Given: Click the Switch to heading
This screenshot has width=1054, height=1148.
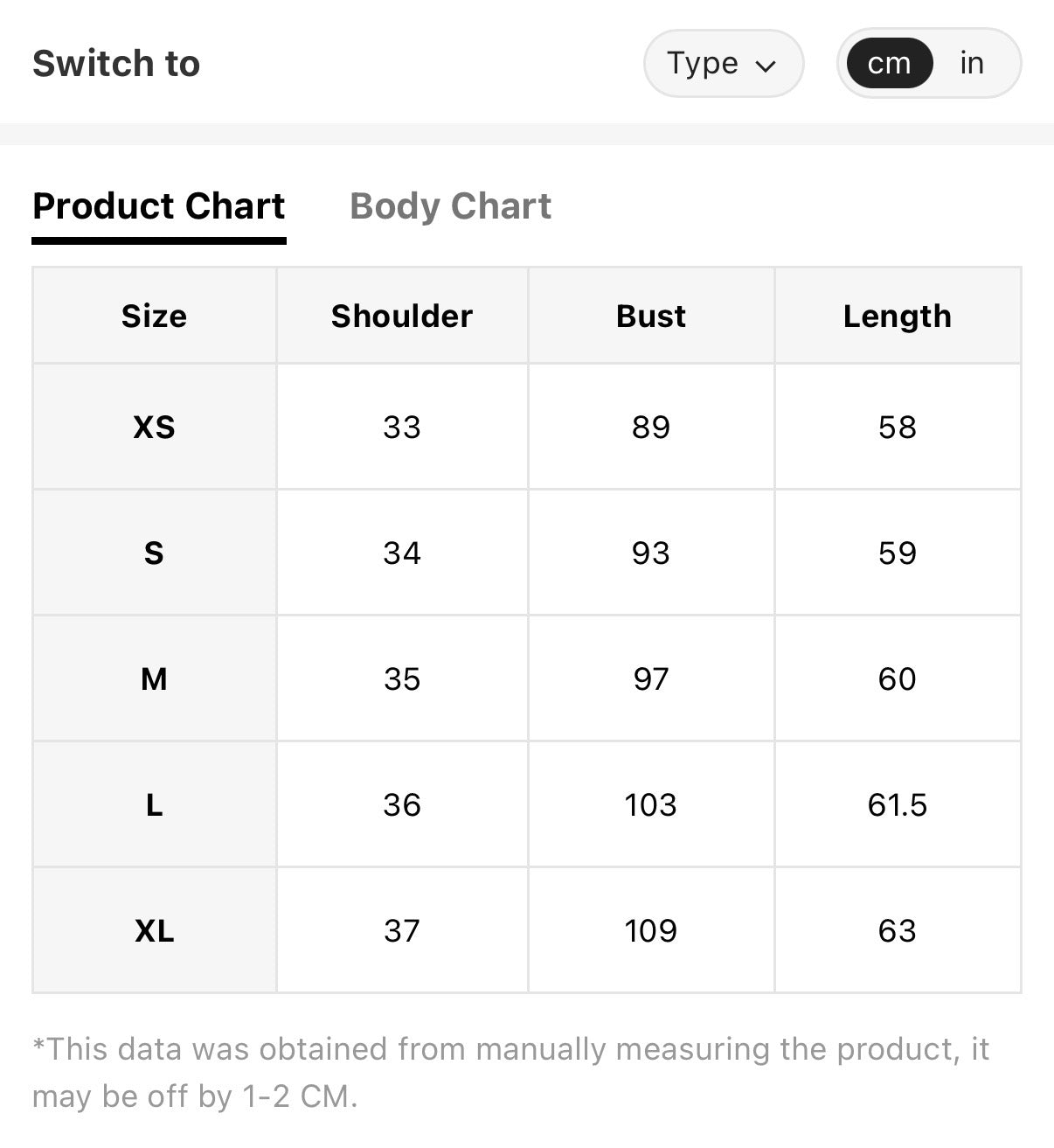Looking at the screenshot, I should click(116, 64).
